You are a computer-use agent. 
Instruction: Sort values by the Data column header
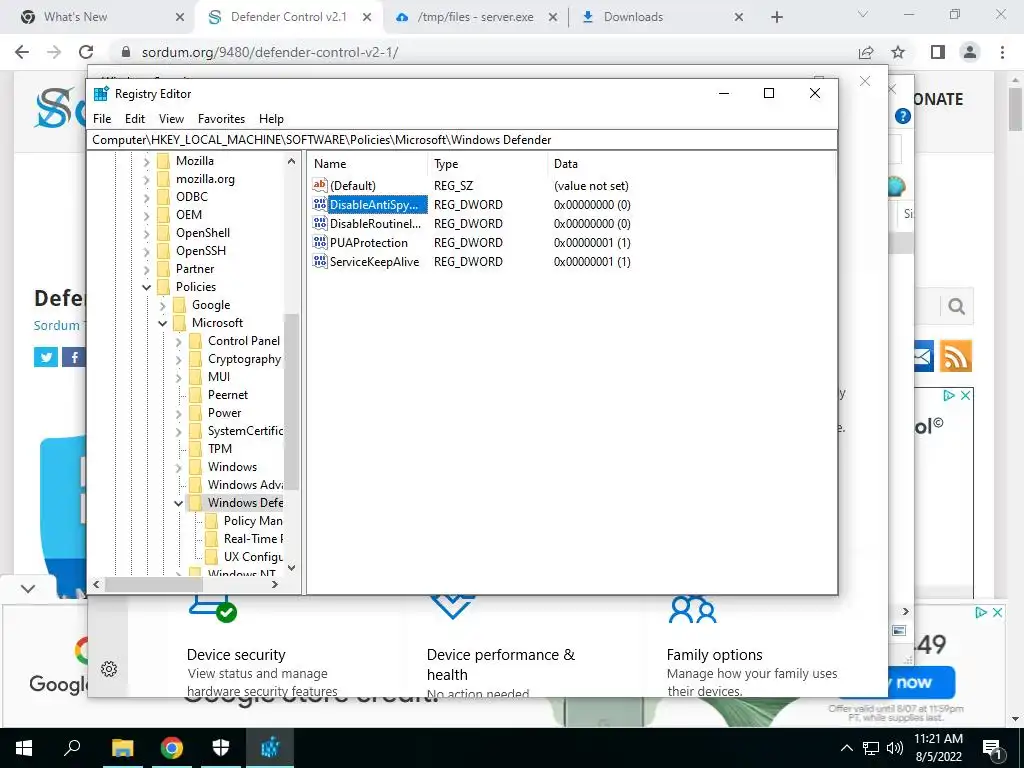click(691, 164)
